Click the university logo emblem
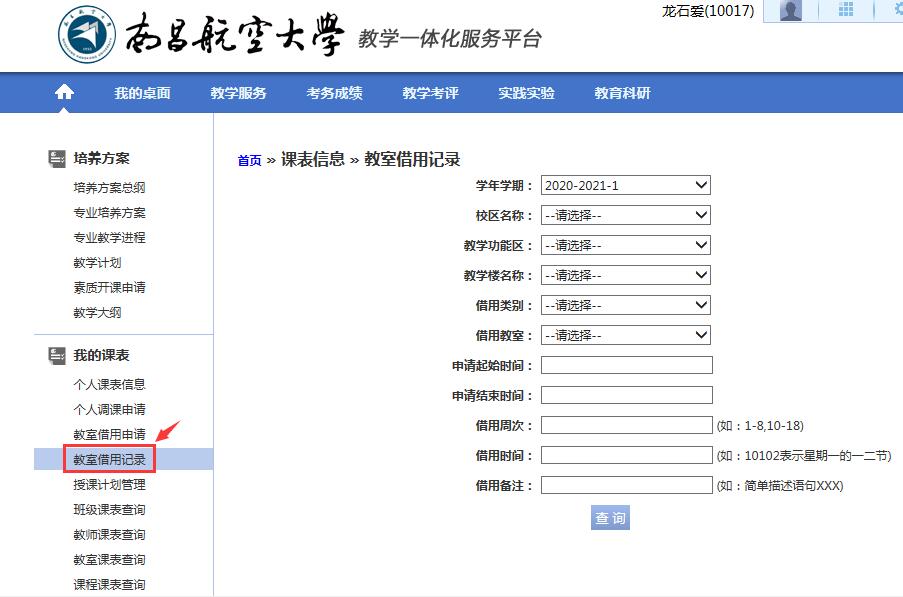Screen dimensions: 903x597 [88, 35]
